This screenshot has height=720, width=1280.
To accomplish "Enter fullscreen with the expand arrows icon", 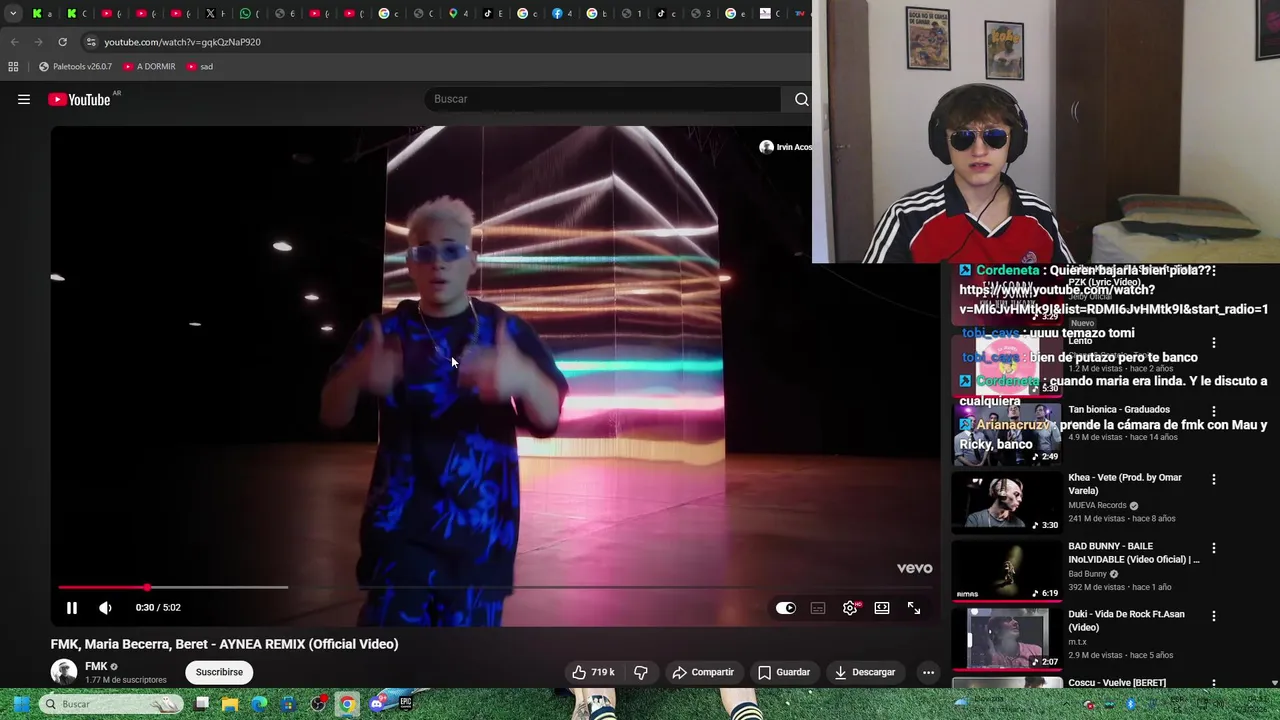I will click(914, 608).
